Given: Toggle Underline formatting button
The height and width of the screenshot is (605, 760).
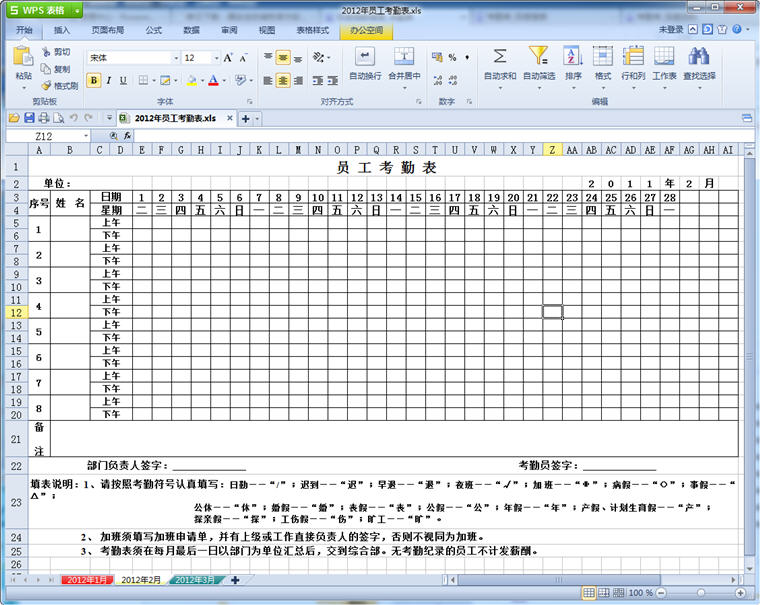Looking at the screenshot, I should click(123, 80).
